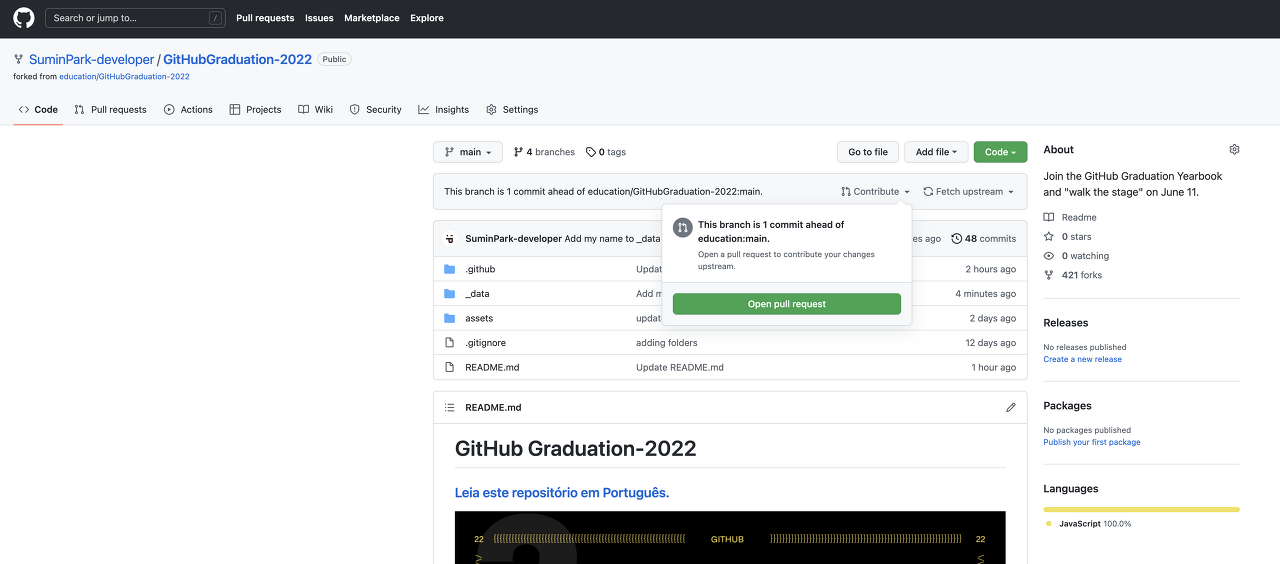Follow the education/GitHubGraduation-2022 forked-from link
The width and height of the screenshot is (1280, 564).
pyautogui.click(x=124, y=76)
